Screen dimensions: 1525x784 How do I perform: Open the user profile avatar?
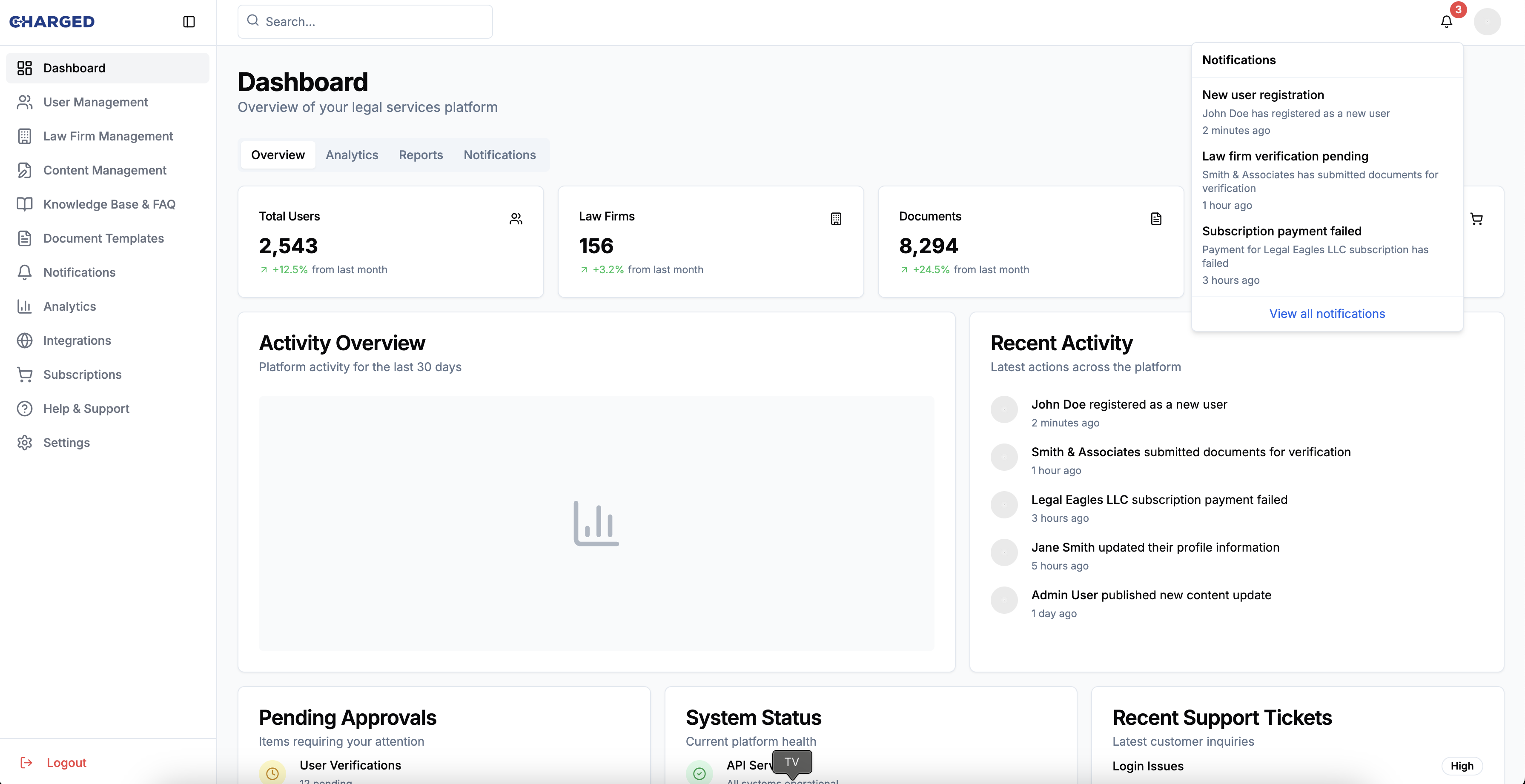pyautogui.click(x=1487, y=22)
